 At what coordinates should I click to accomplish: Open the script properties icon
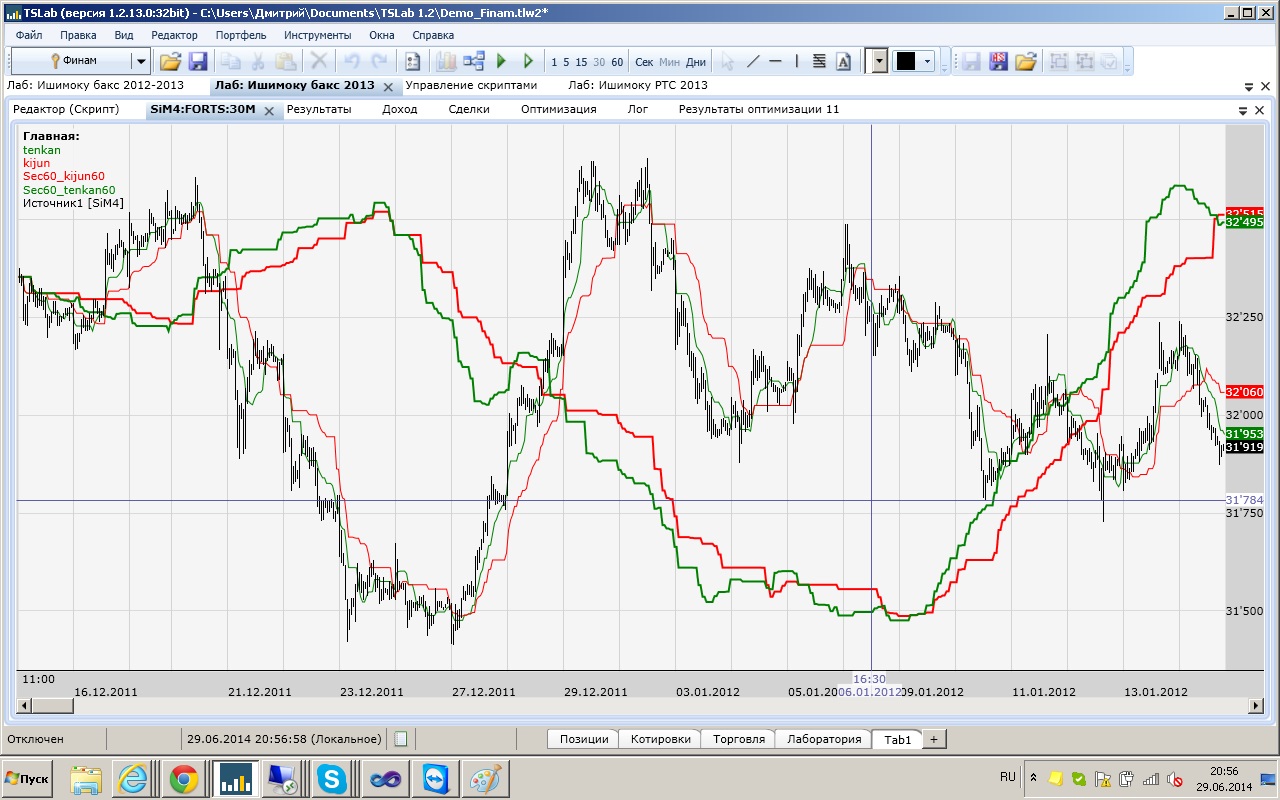tap(411, 61)
